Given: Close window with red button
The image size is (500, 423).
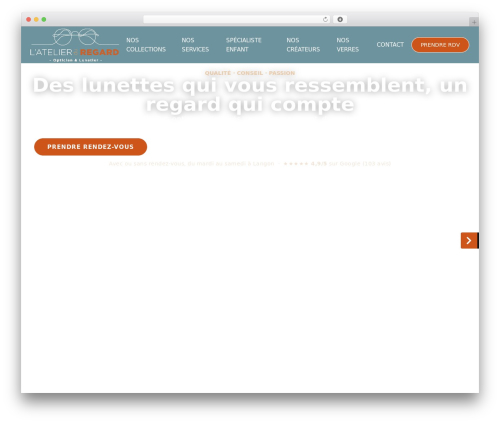Looking at the screenshot, I should tap(29, 19).
